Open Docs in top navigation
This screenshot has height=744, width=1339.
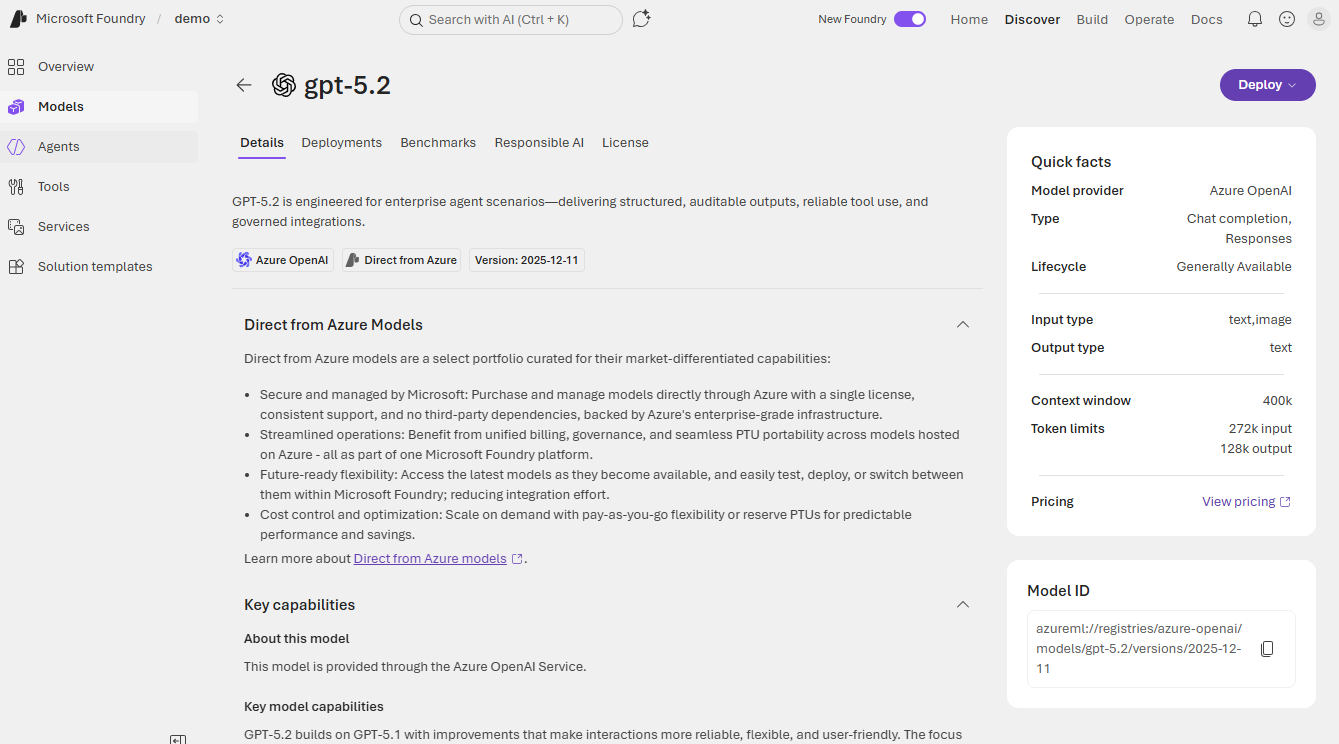click(1206, 19)
